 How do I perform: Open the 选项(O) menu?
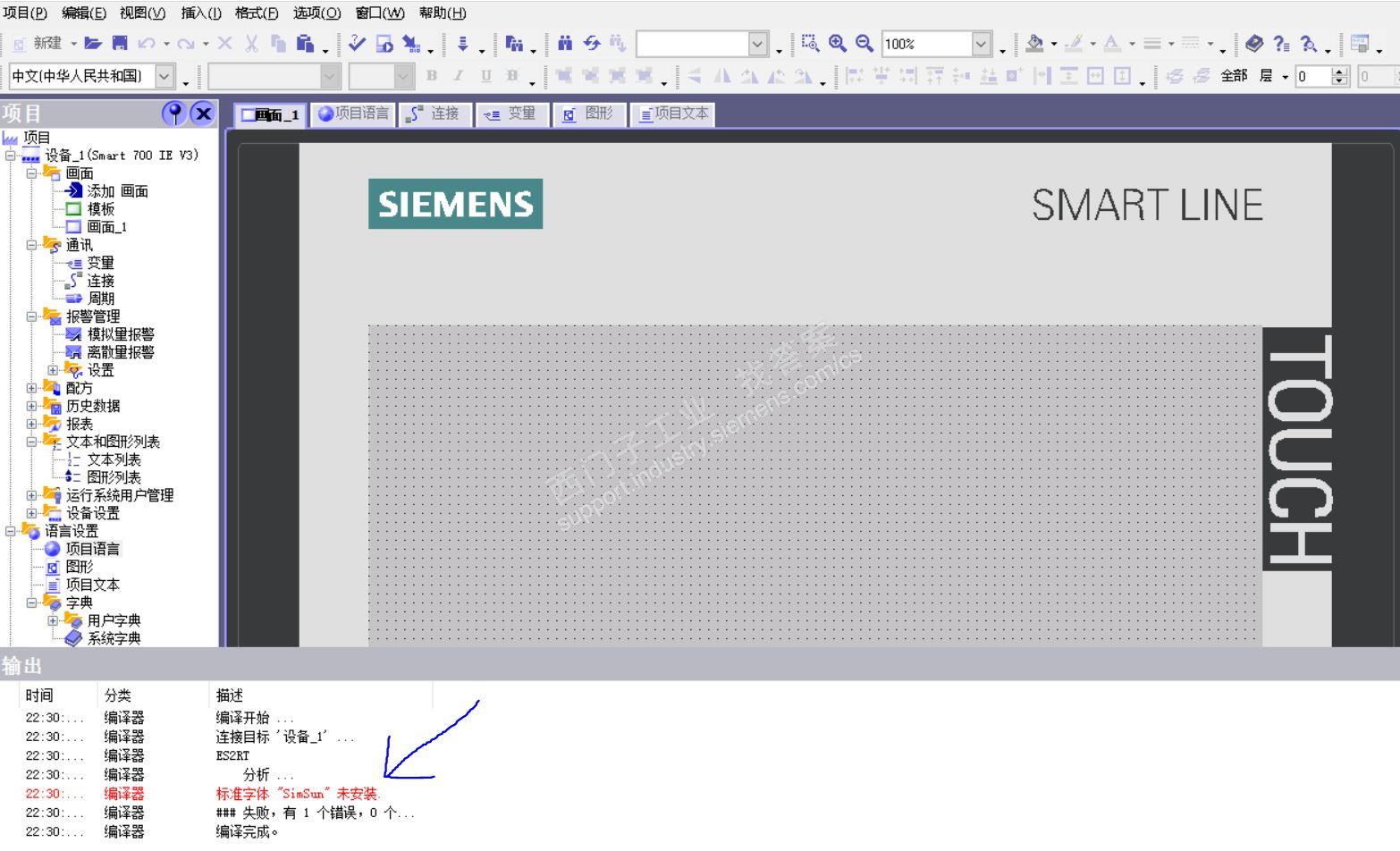[317, 13]
